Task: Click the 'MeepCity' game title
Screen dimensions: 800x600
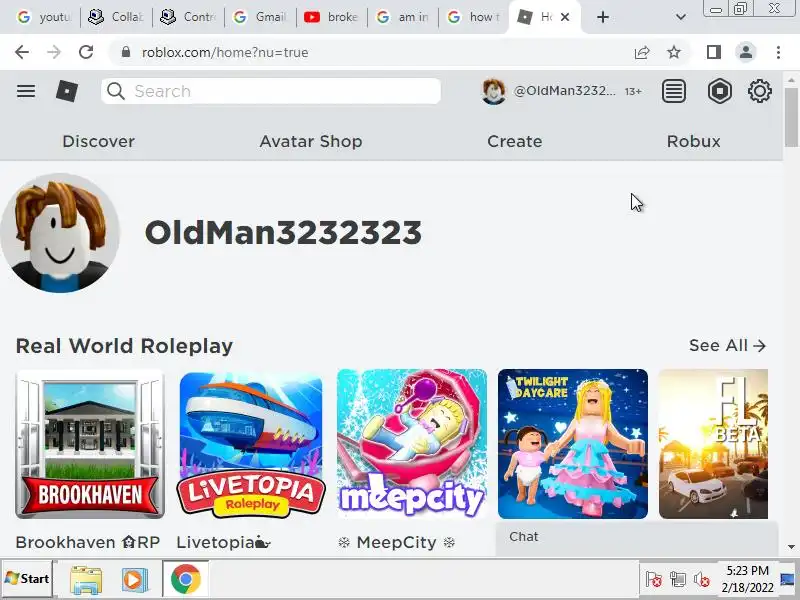Action: [396, 542]
